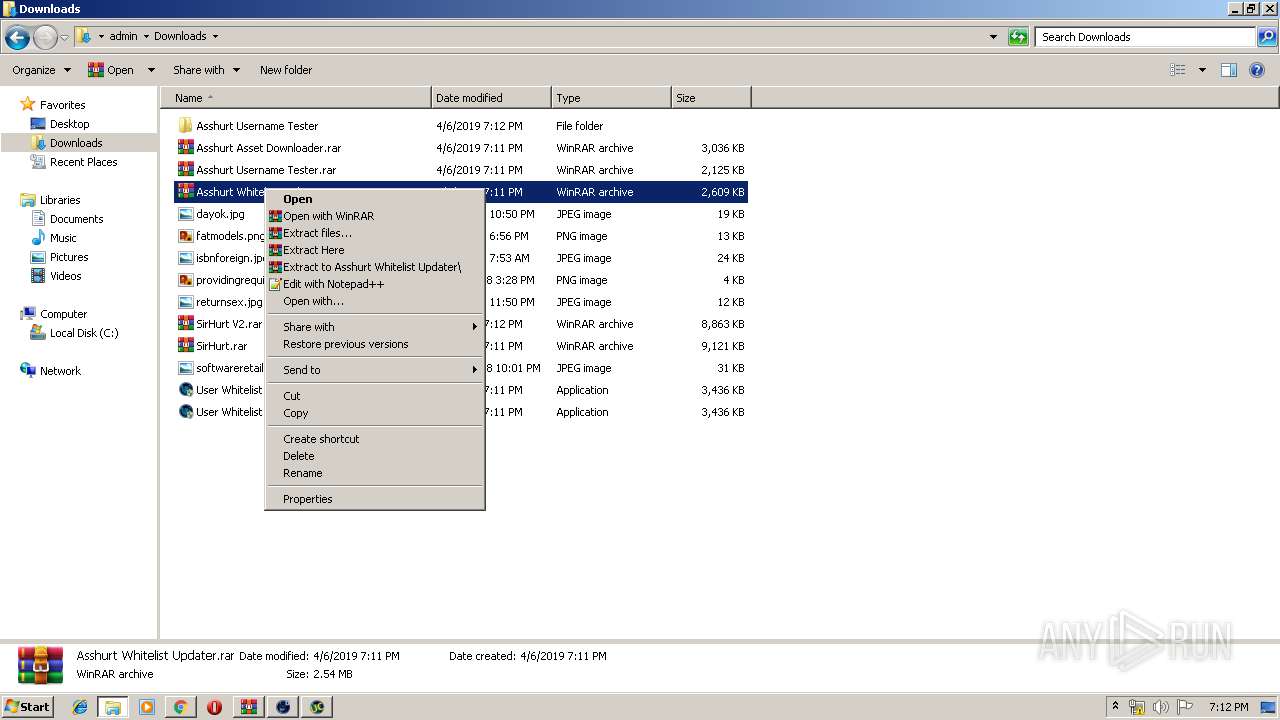The height and width of the screenshot is (720, 1280).
Task: Click the volume icon in system tray
Action: point(1161,707)
